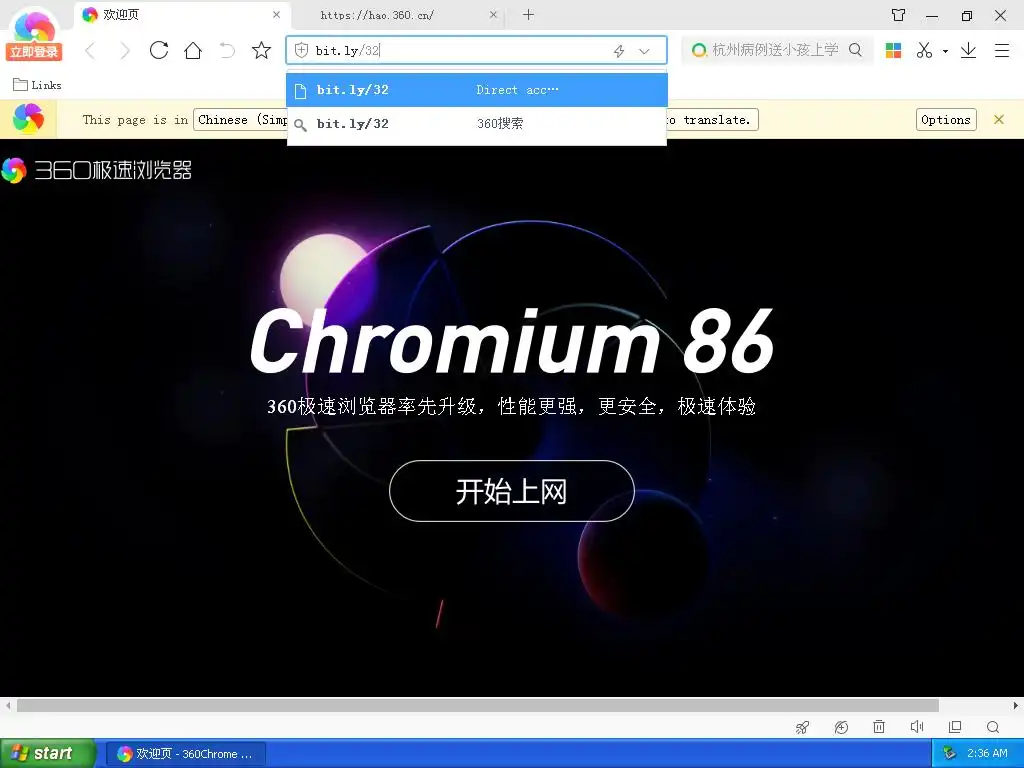Click the window split icon in status bar
The width and height of the screenshot is (1024, 768).
coord(955,727)
